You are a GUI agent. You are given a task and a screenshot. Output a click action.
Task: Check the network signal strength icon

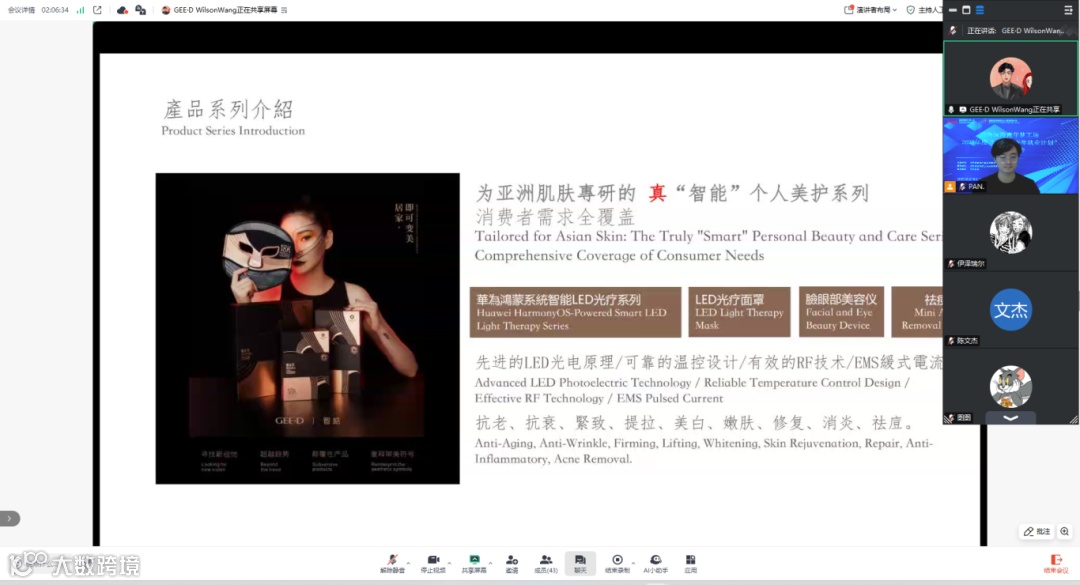pyautogui.click(x=81, y=10)
